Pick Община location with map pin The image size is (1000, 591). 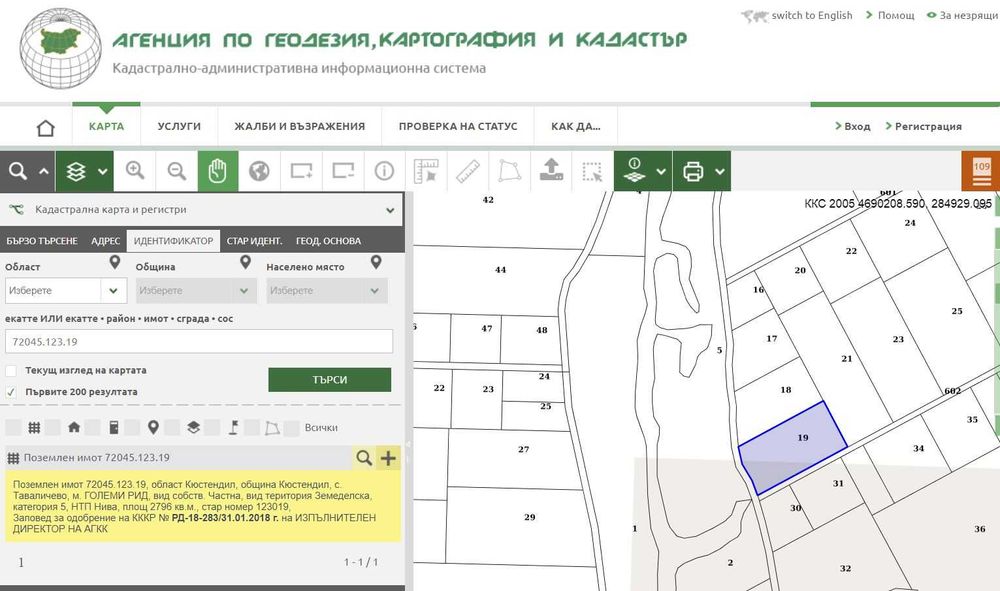point(246,262)
